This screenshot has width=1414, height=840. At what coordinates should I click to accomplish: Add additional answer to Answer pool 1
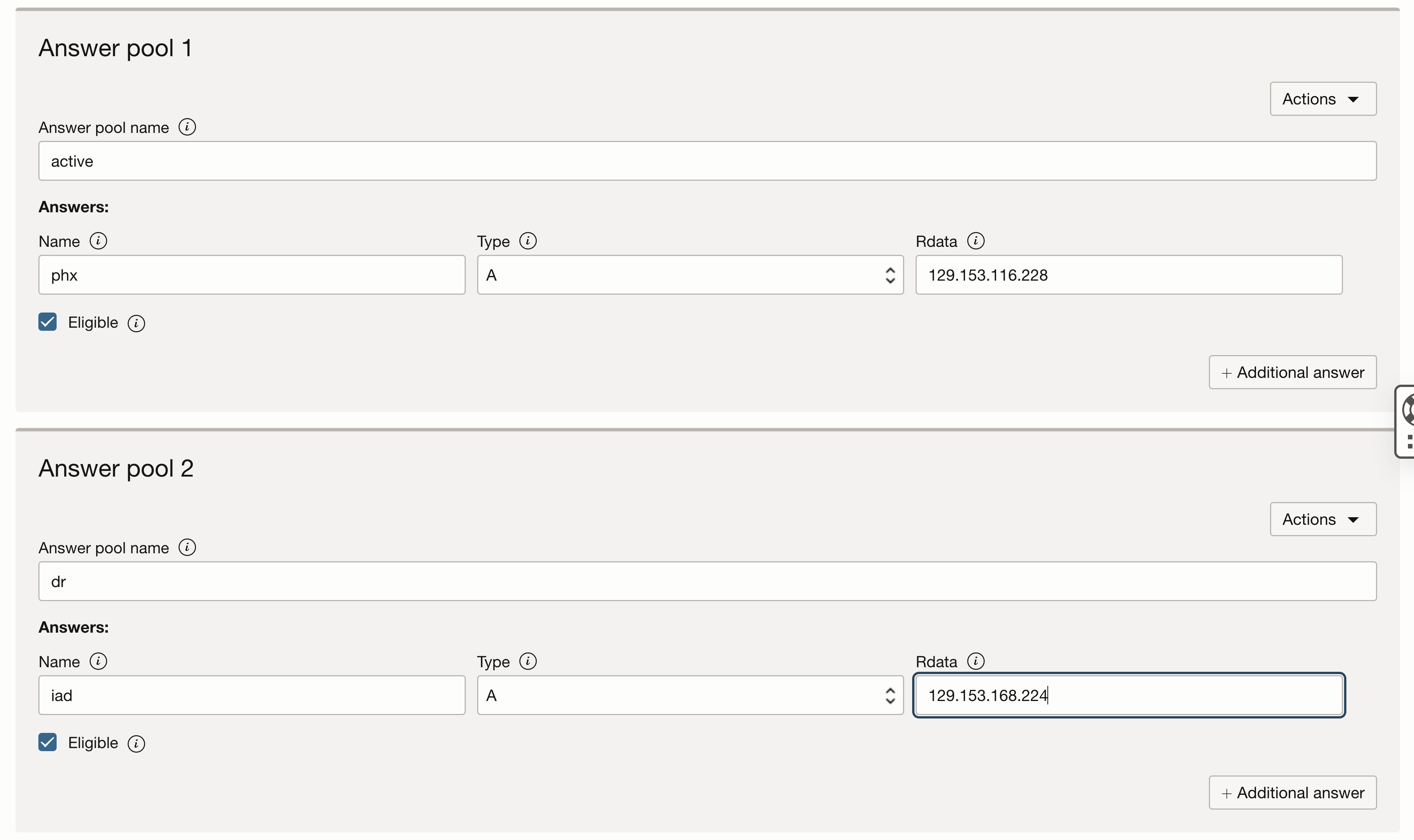[x=1292, y=372]
